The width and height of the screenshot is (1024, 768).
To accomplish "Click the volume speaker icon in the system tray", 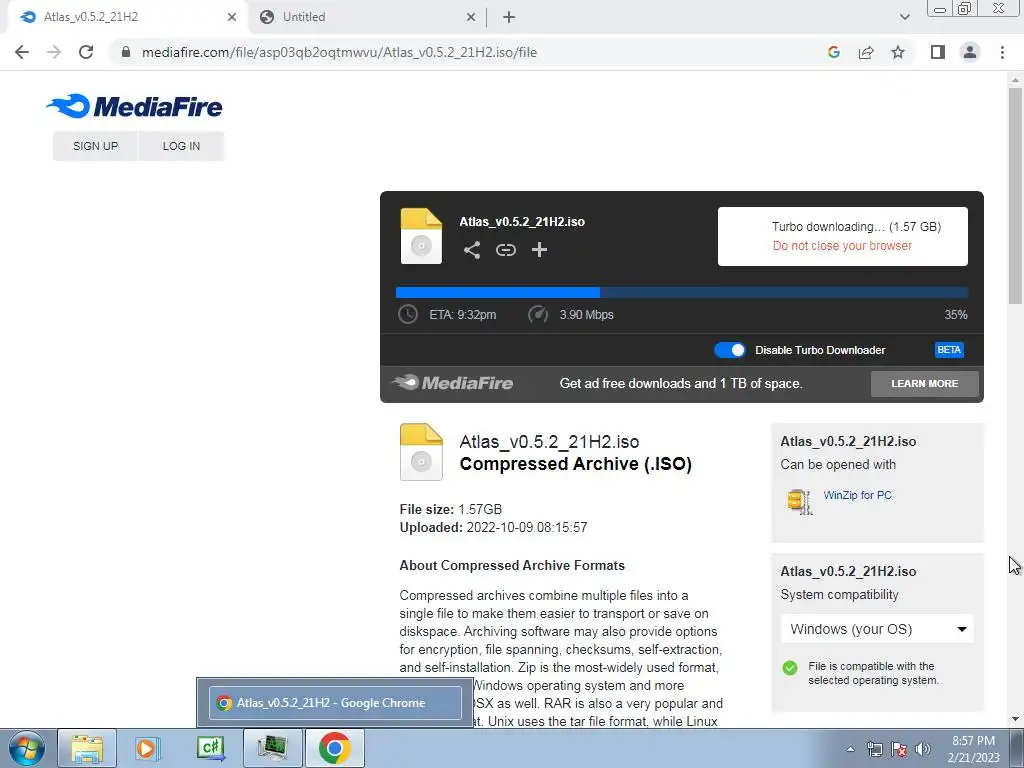I will coord(923,749).
